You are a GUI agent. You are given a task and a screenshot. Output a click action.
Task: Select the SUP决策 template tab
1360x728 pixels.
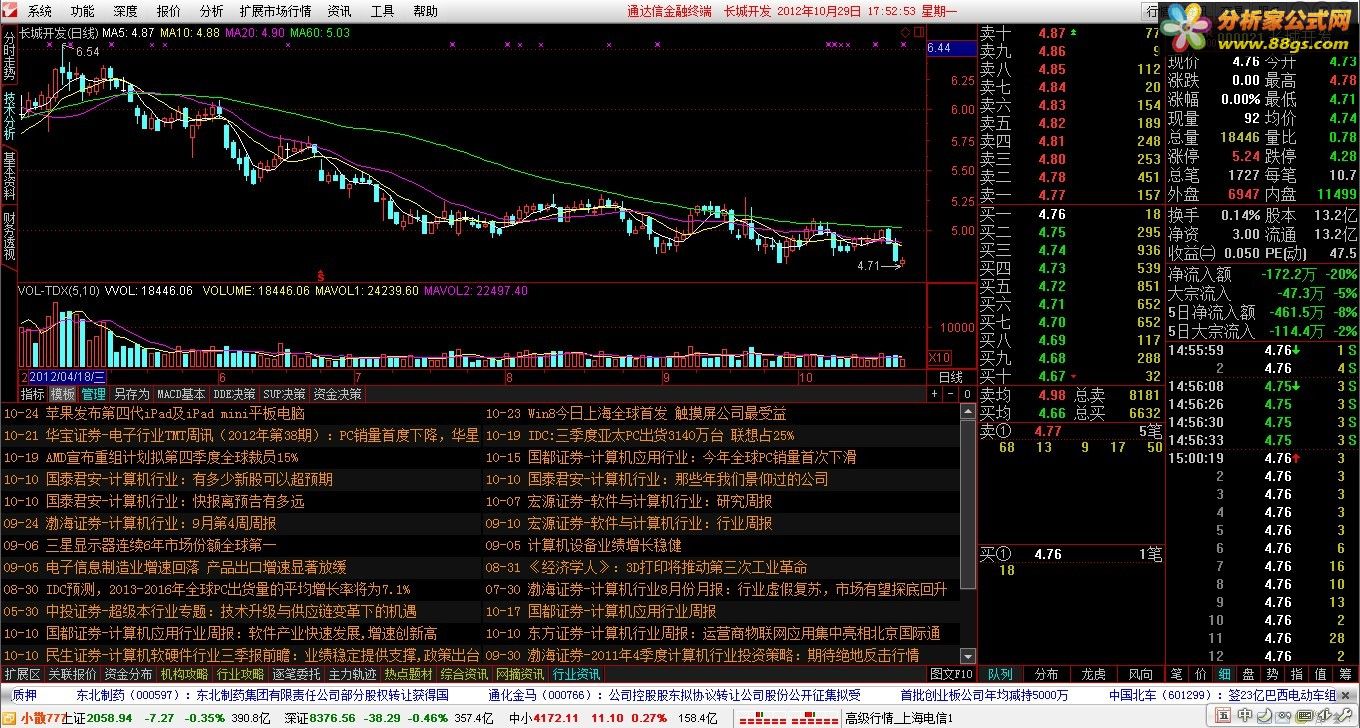284,394
